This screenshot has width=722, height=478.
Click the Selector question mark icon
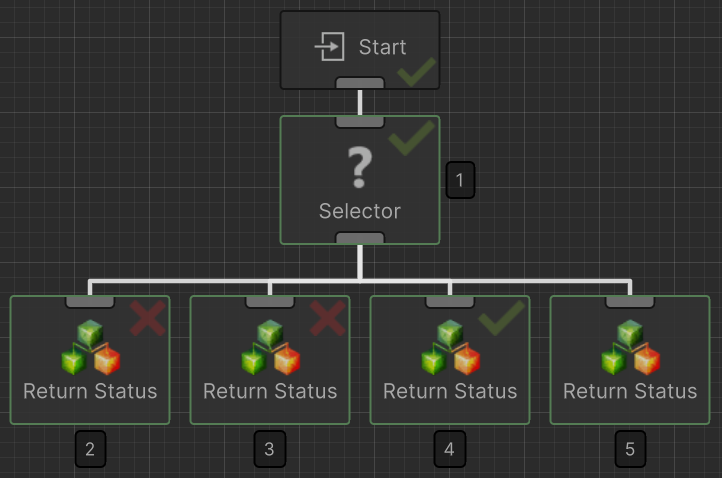pos(359,167)
